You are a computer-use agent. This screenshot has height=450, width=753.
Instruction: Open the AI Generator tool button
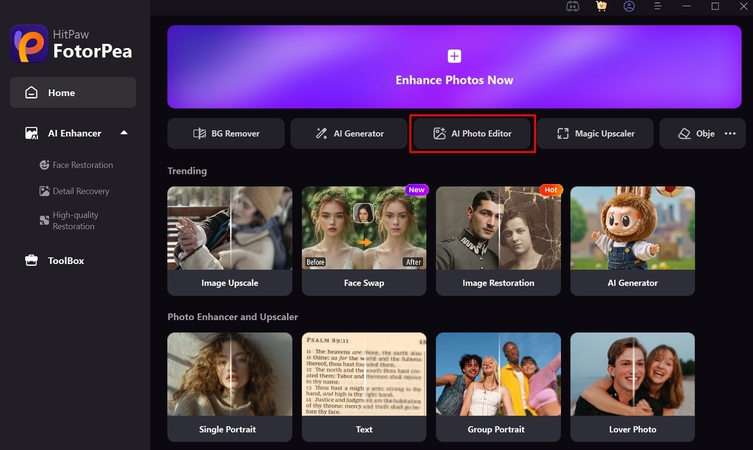(x=349, y=134)
